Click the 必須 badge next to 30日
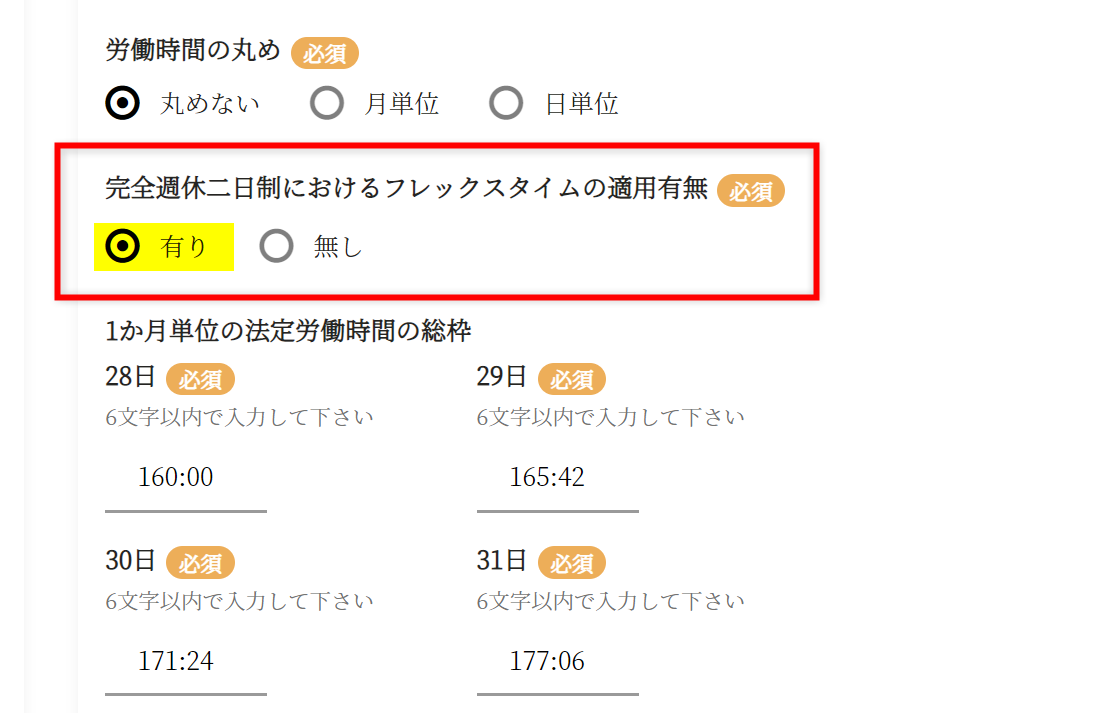Image resolution: width=1093 pixels, height=713 pixels. (x=200, y=563)
